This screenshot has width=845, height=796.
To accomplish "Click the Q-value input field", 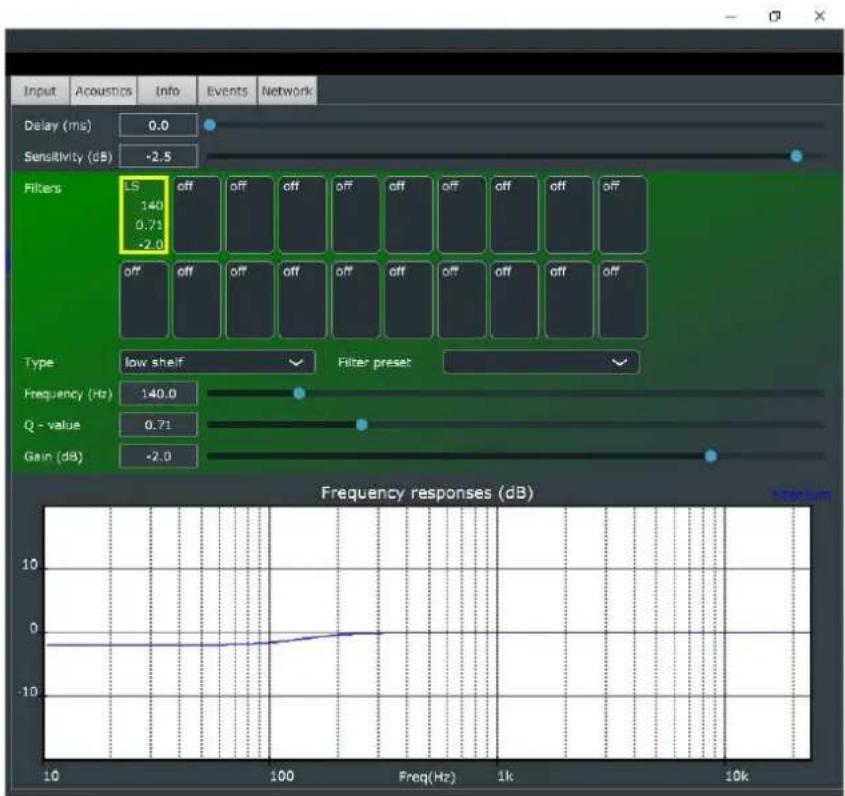I will [x=158, y=425].
